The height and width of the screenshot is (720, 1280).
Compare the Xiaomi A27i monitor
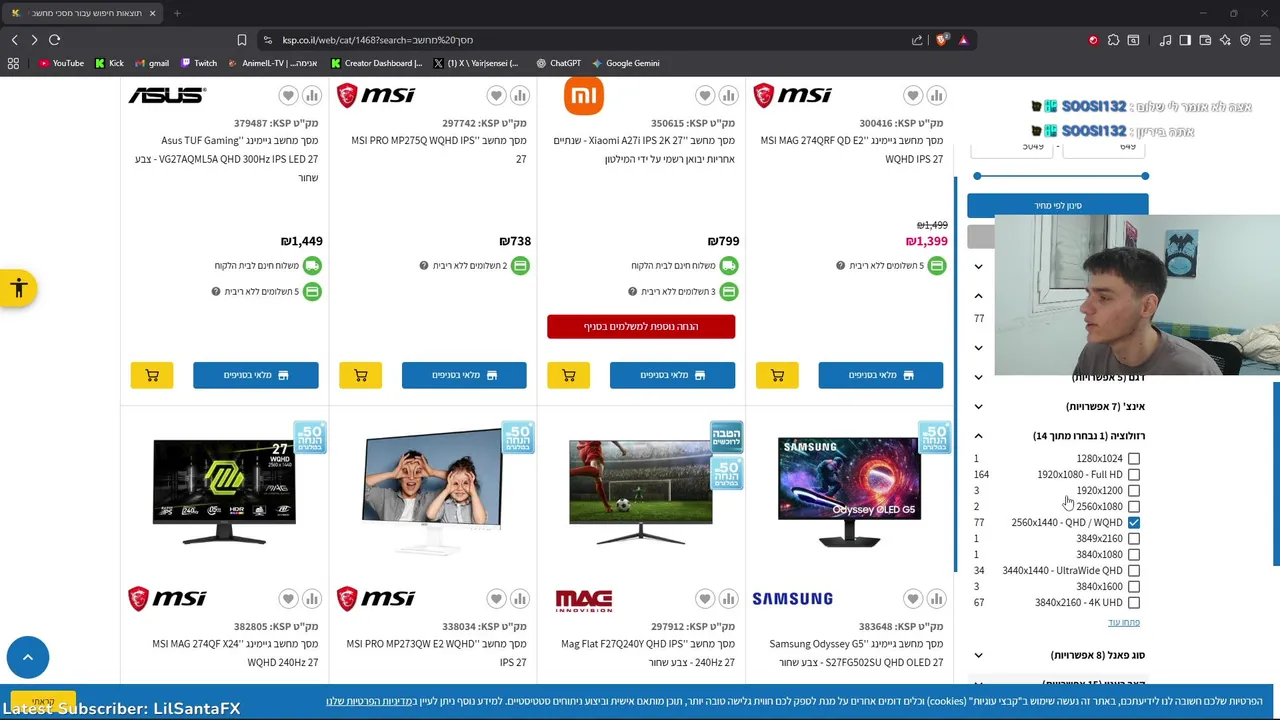(x=729, y=95)
